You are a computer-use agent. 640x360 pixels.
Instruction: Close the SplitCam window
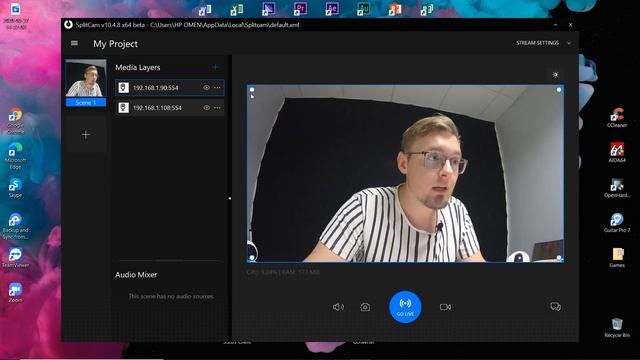tap(570, 25)
